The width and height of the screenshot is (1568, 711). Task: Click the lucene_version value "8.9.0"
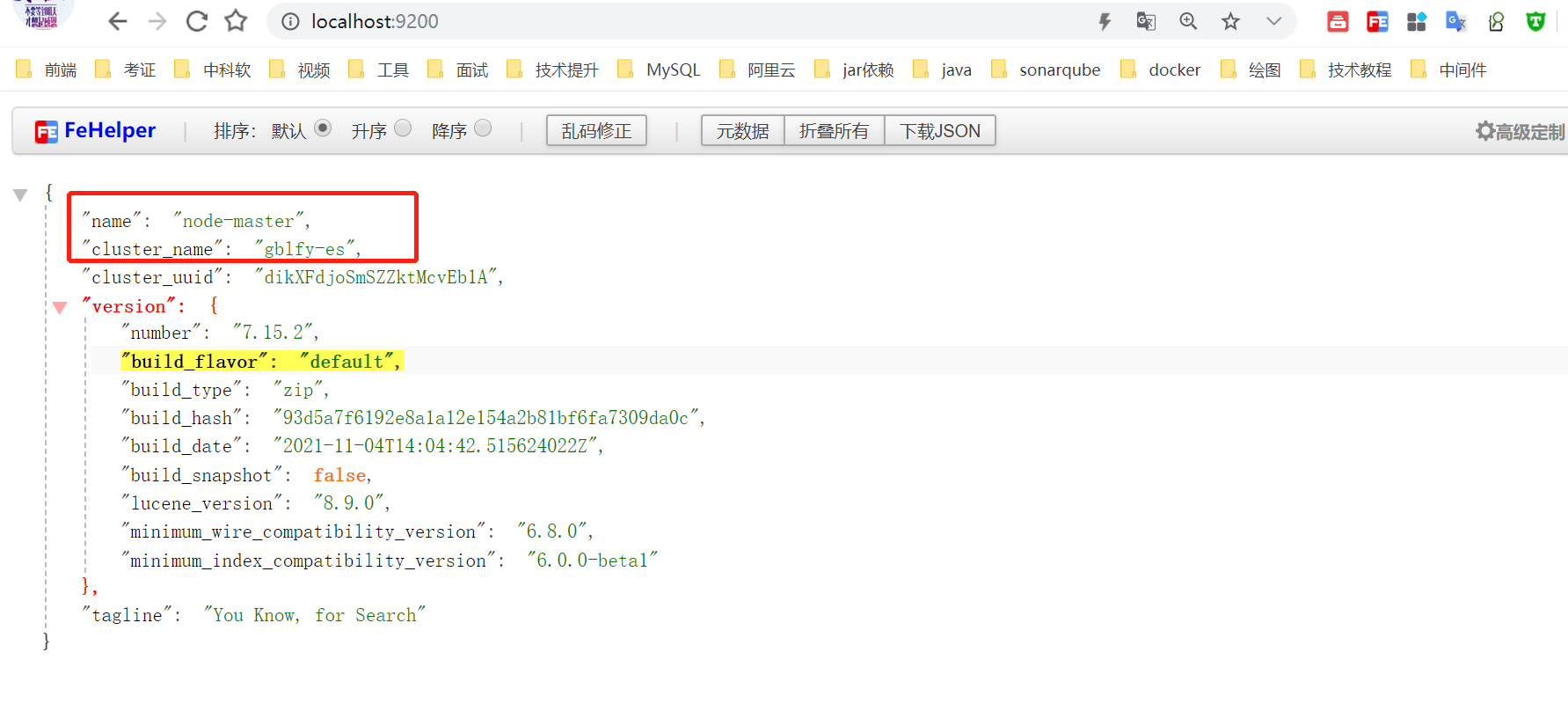349,503
